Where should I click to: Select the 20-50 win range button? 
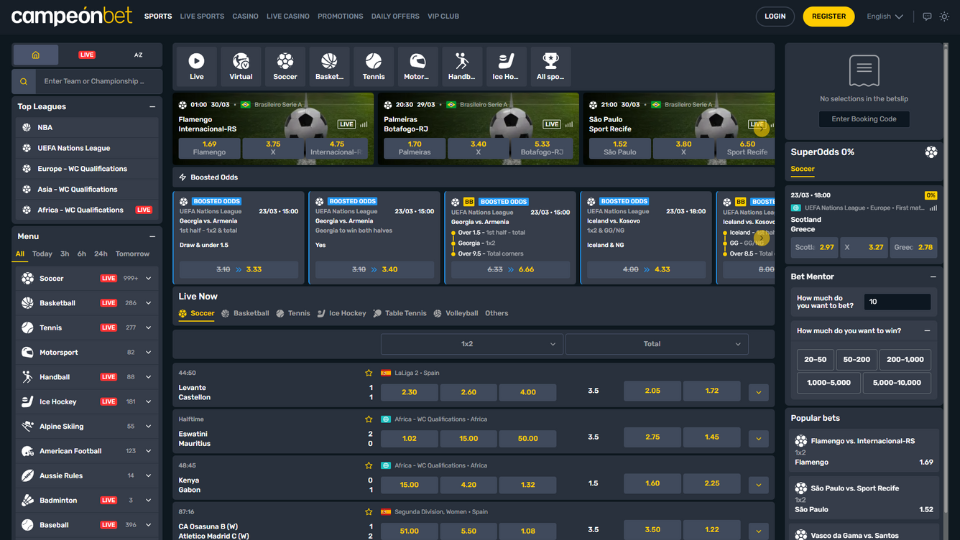815,359
